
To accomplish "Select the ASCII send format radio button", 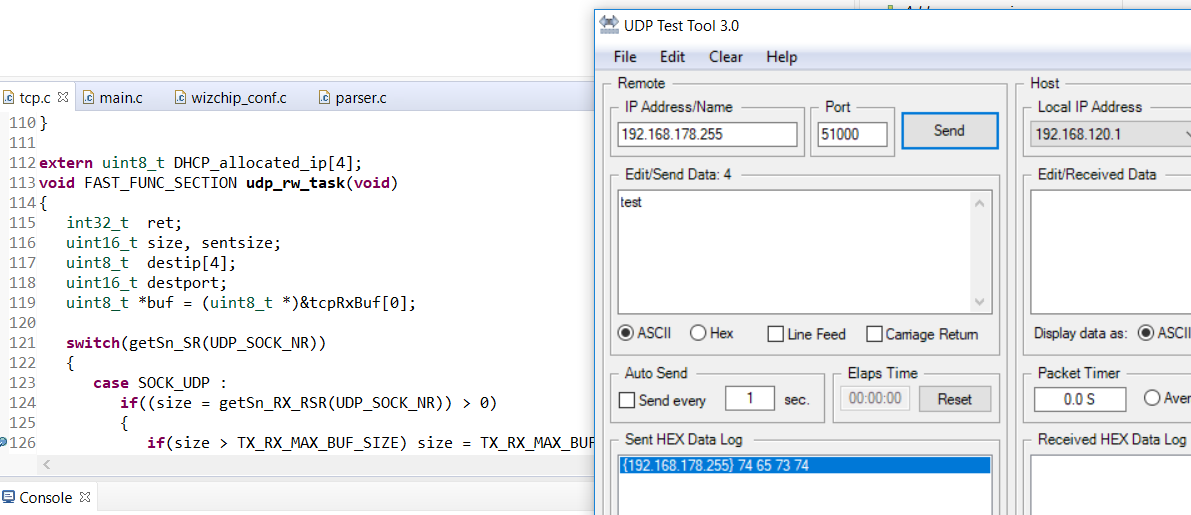I will pyautogui.click(x=646, y=333).
